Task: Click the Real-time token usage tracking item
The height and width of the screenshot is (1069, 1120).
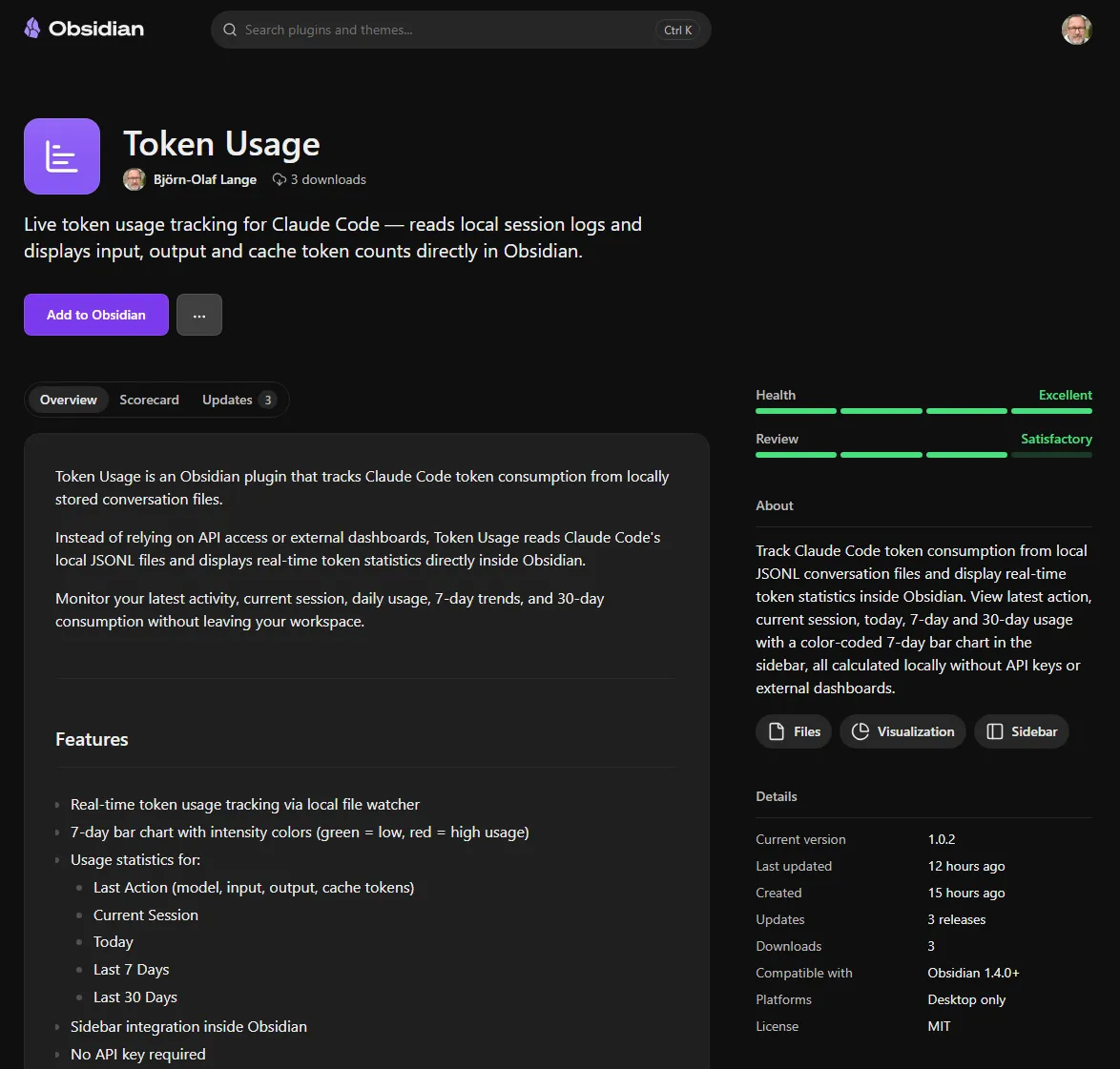Action: coord(245,805)
